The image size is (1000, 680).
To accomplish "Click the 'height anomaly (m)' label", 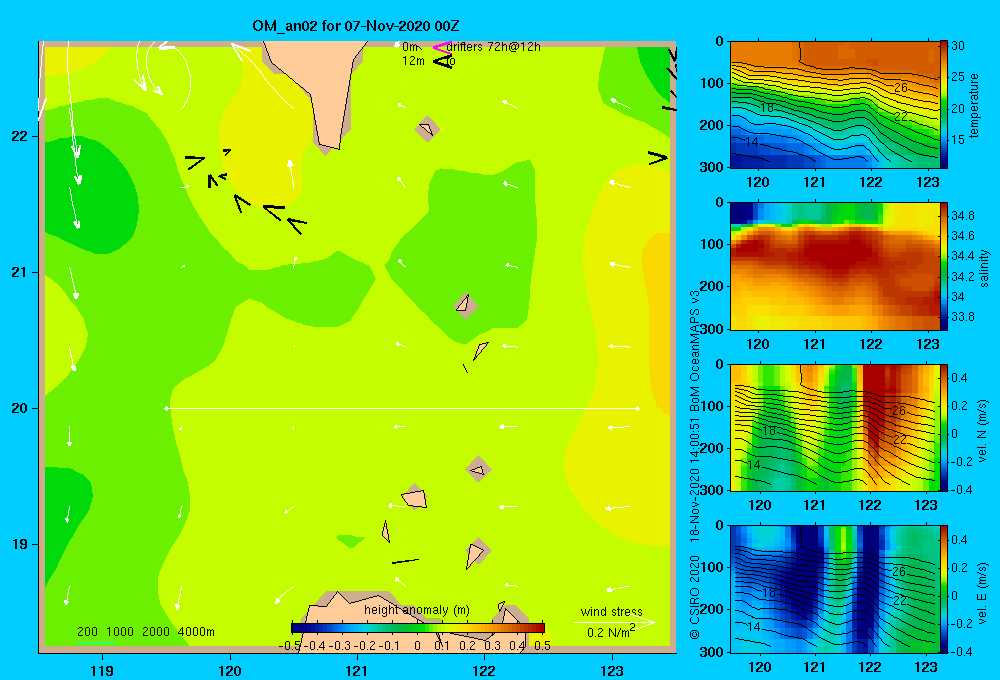I will point(416,610).
